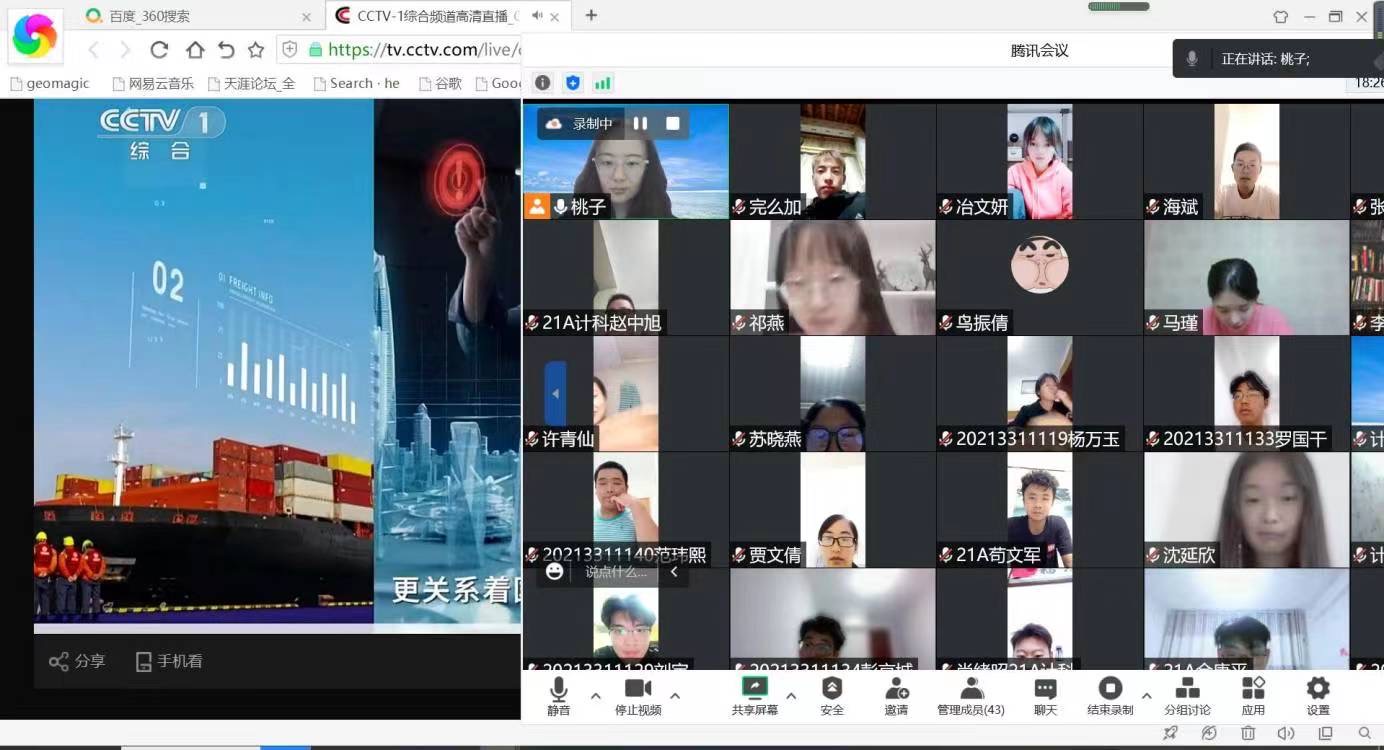Open the Share Screen (共享屏幕) tool
This screenshot has height=750, width=1384.
click(754, 695)
